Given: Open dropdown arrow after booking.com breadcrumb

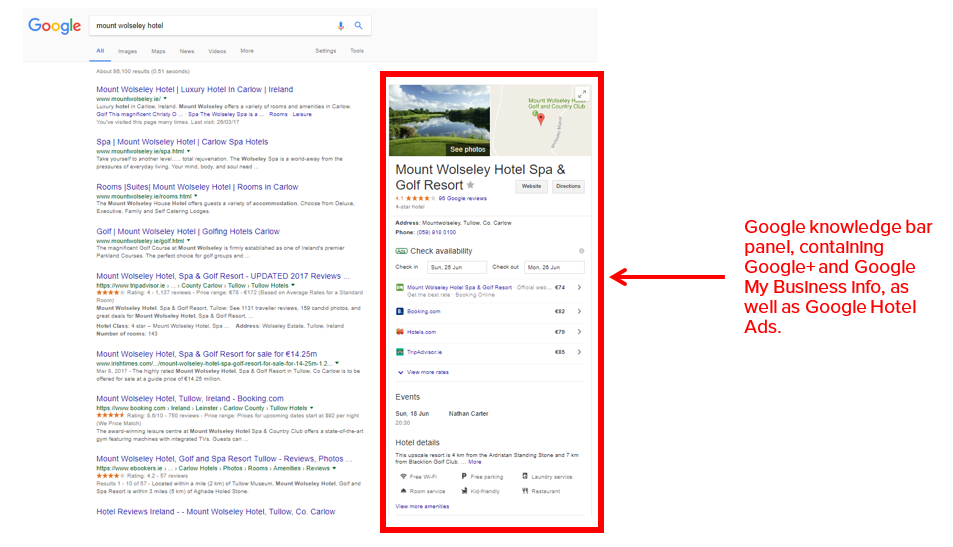Looking at the screenshot, I should coord(312,408).
